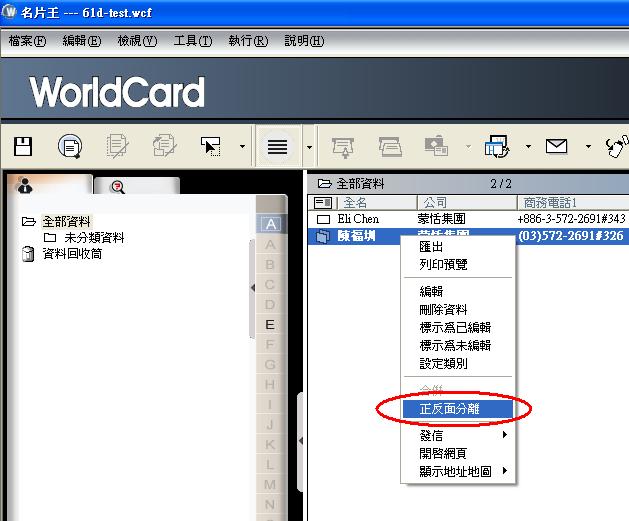Click phone number (03)572-2691#326
Viewport: 629px width, 521px height.
click(571, 235)
